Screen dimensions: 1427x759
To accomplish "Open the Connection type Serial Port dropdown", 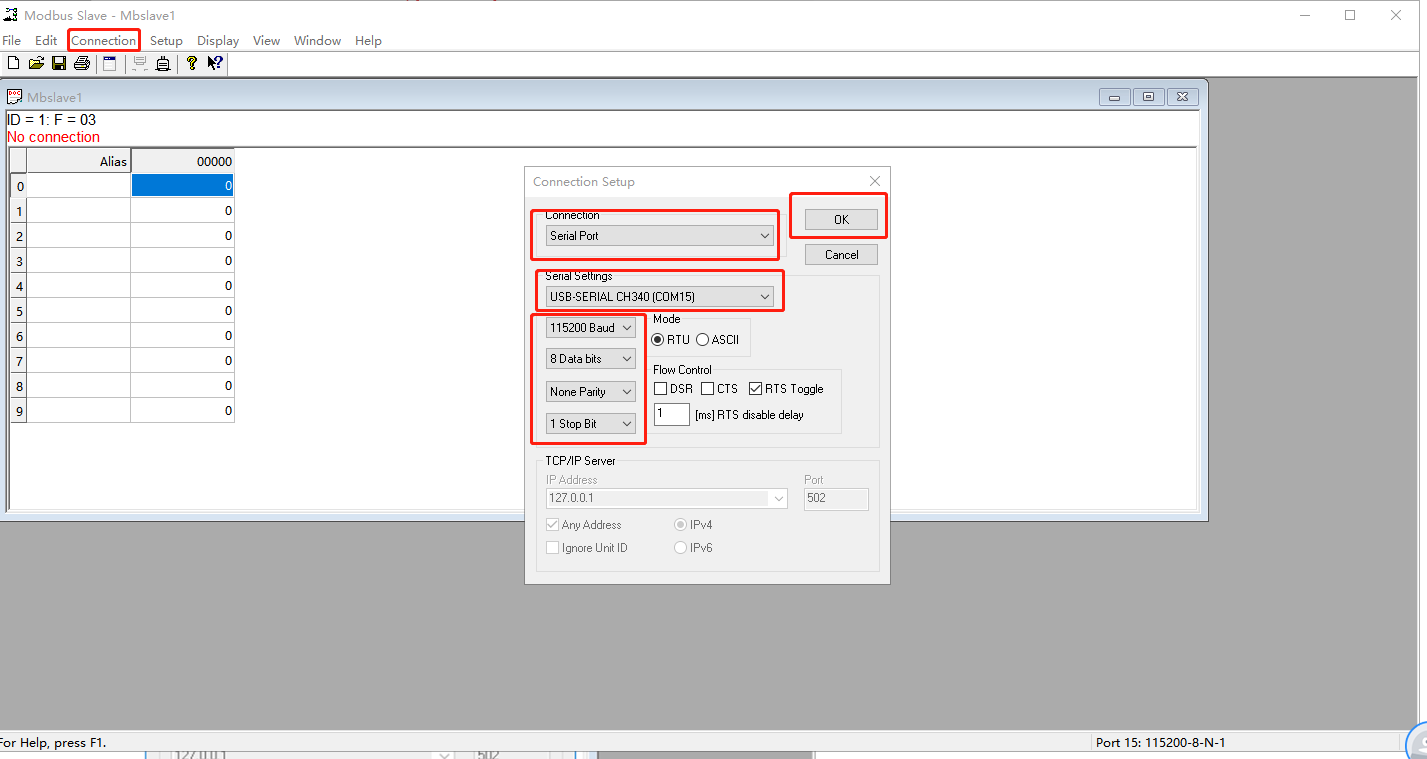I will [x=659, y=236].
